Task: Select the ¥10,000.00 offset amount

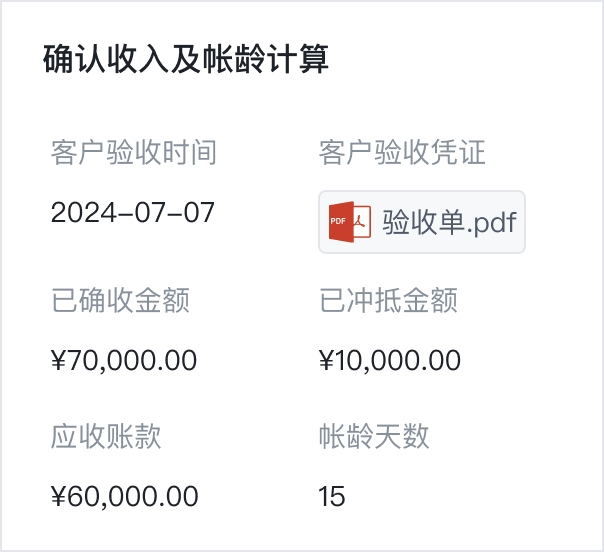Action: (390, 360)
